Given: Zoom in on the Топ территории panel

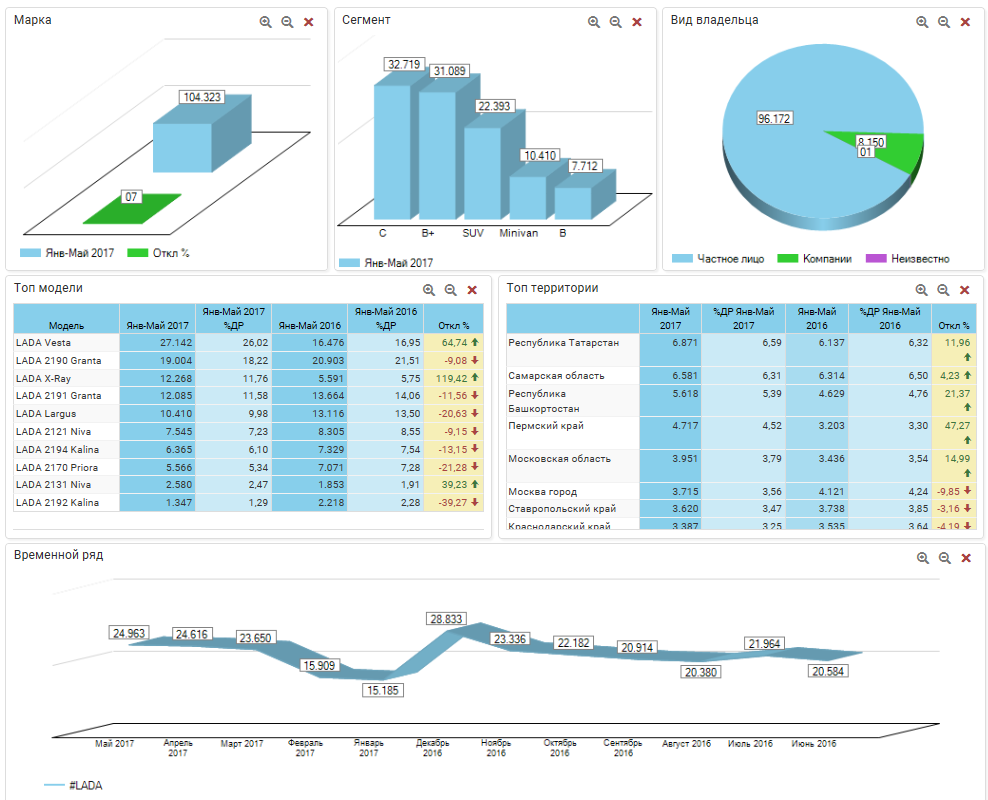Looking at the screenshot, I should [x=922, y=290].
